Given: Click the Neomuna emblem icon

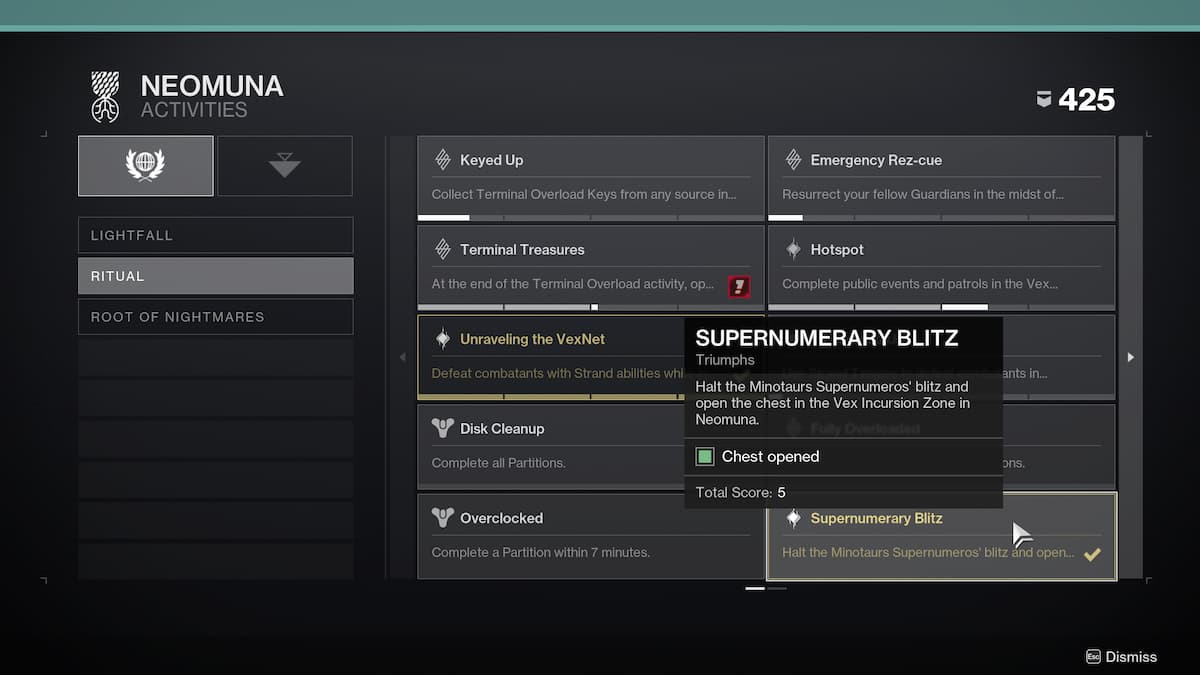Looking at the screenshot, I should coord(105,97).
